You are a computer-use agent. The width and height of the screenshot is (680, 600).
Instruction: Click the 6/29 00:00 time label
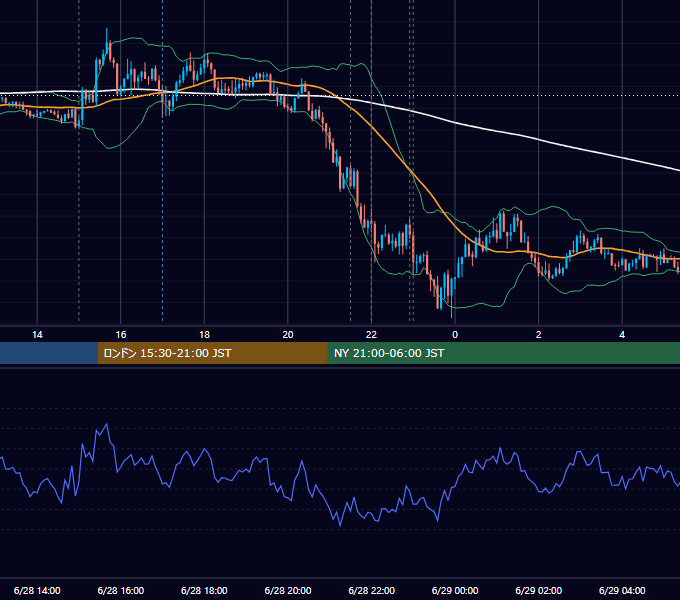tap(455, 590)
